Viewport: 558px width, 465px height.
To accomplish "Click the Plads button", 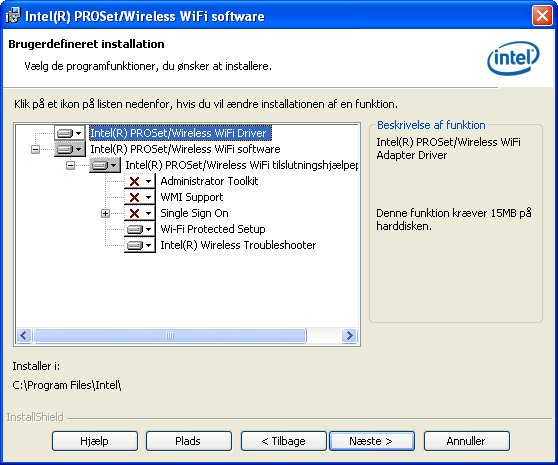I will (189, 441).
